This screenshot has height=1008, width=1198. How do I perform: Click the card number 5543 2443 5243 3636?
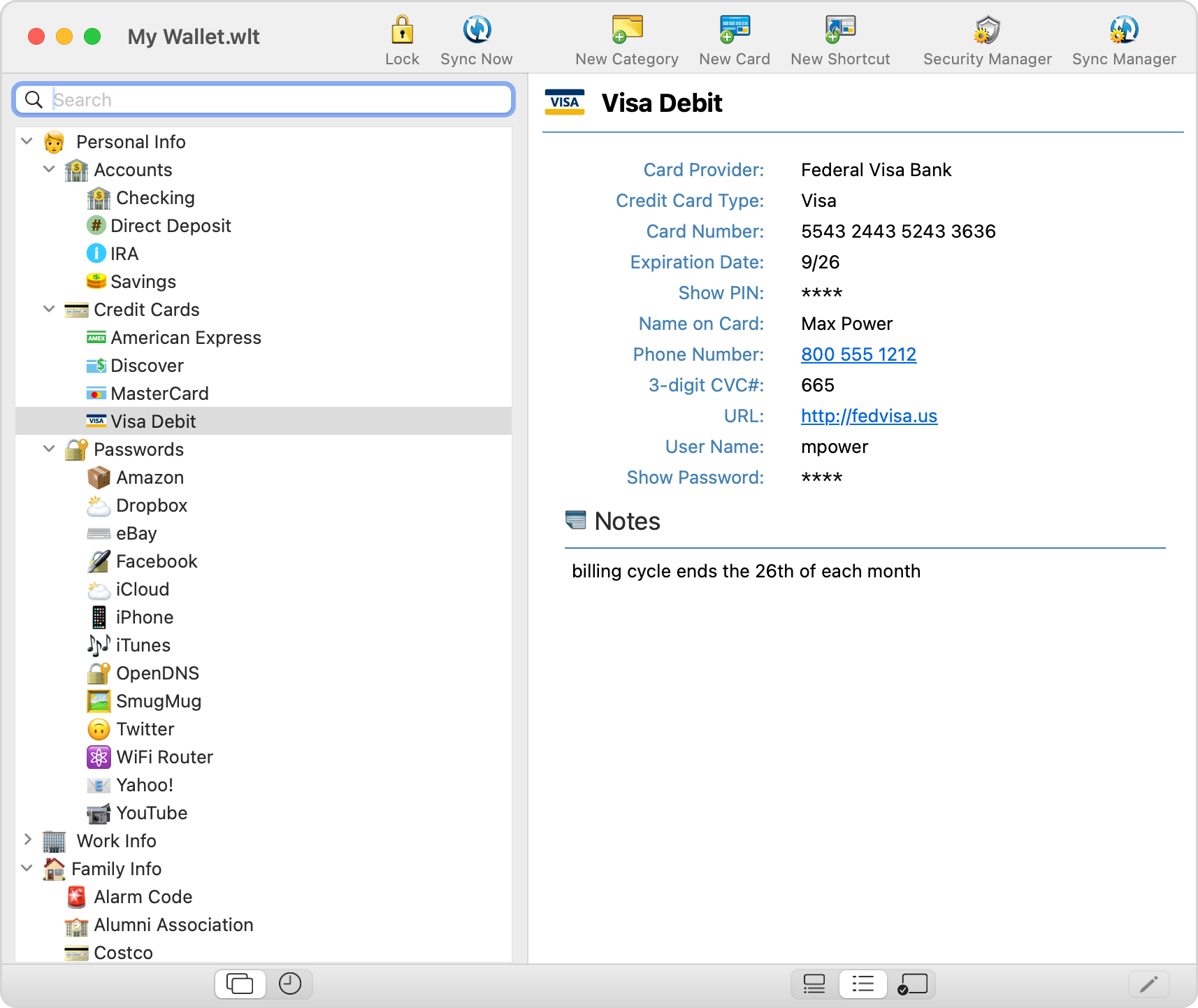898,231
